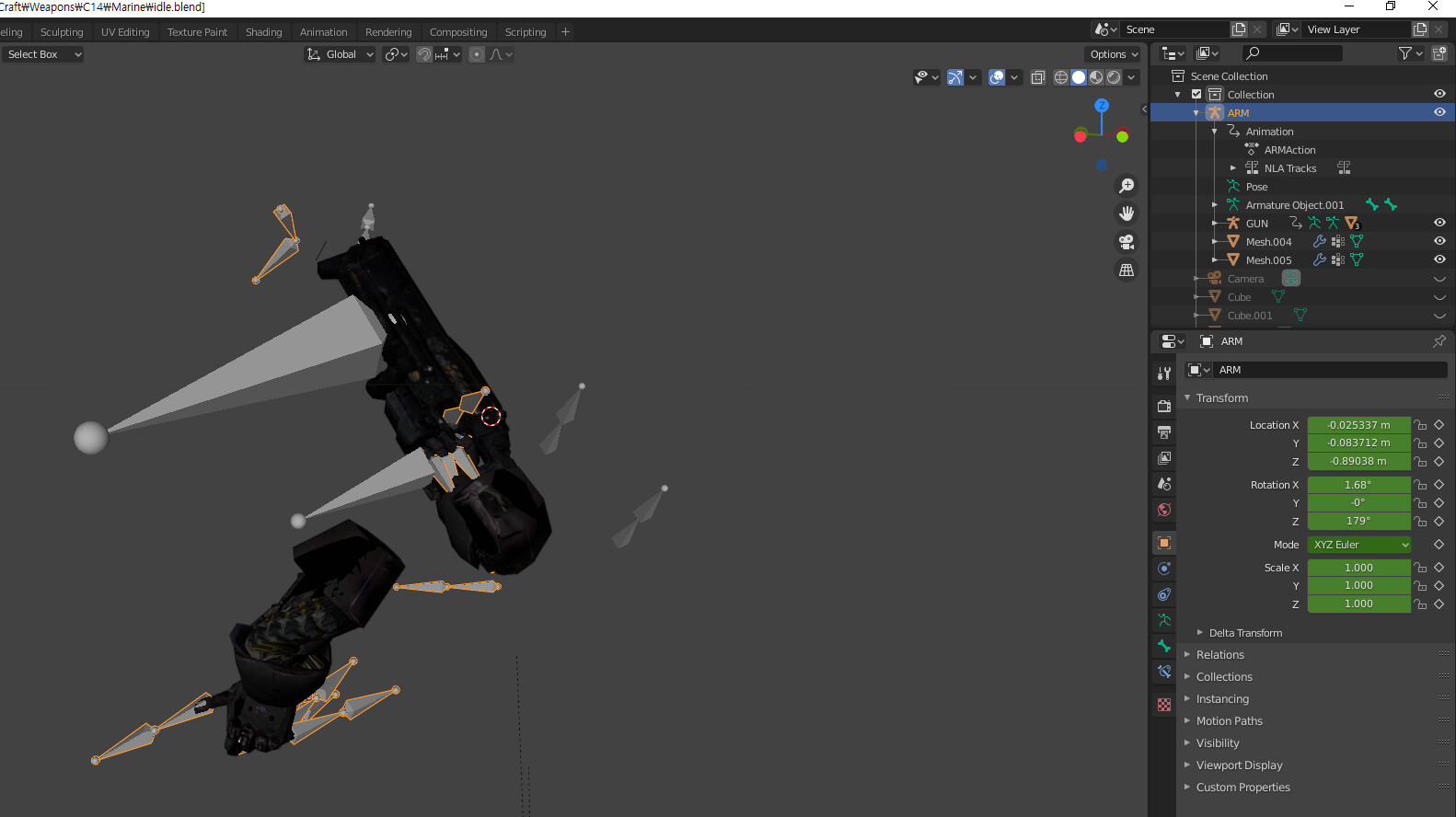Viewport: 1456px width, 817px height.
Task: Click the Location Y value field
Action: (1358, 443)
